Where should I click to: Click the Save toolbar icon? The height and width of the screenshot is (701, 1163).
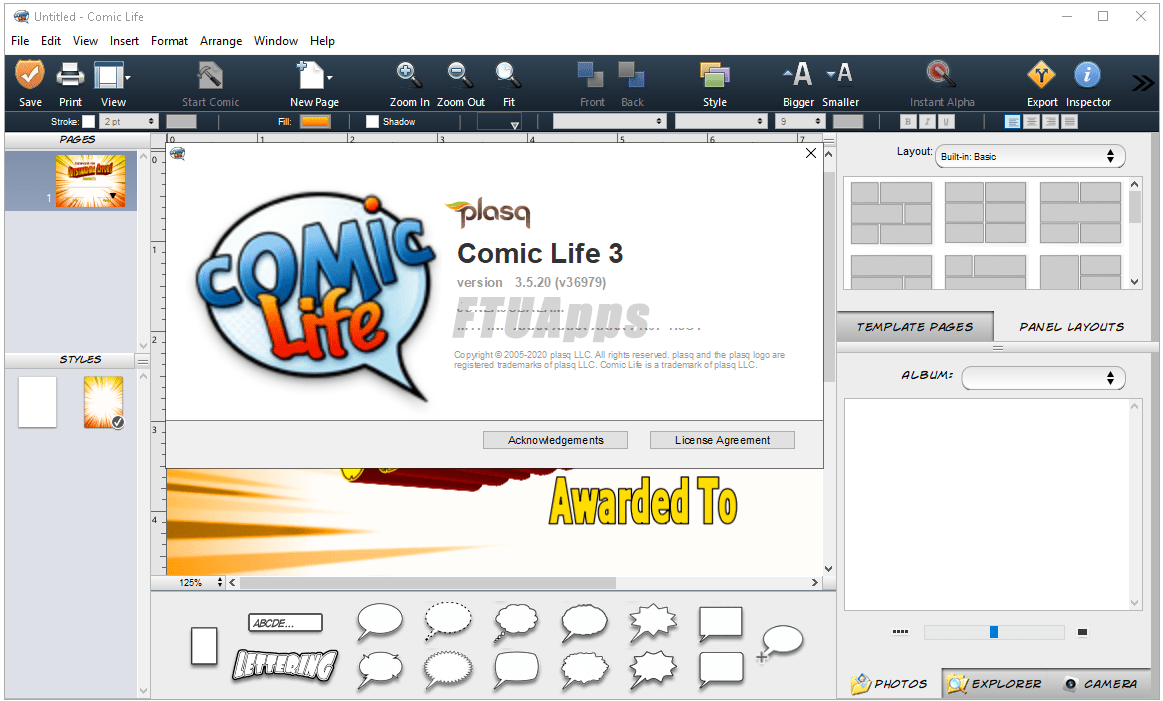point(30,75)
